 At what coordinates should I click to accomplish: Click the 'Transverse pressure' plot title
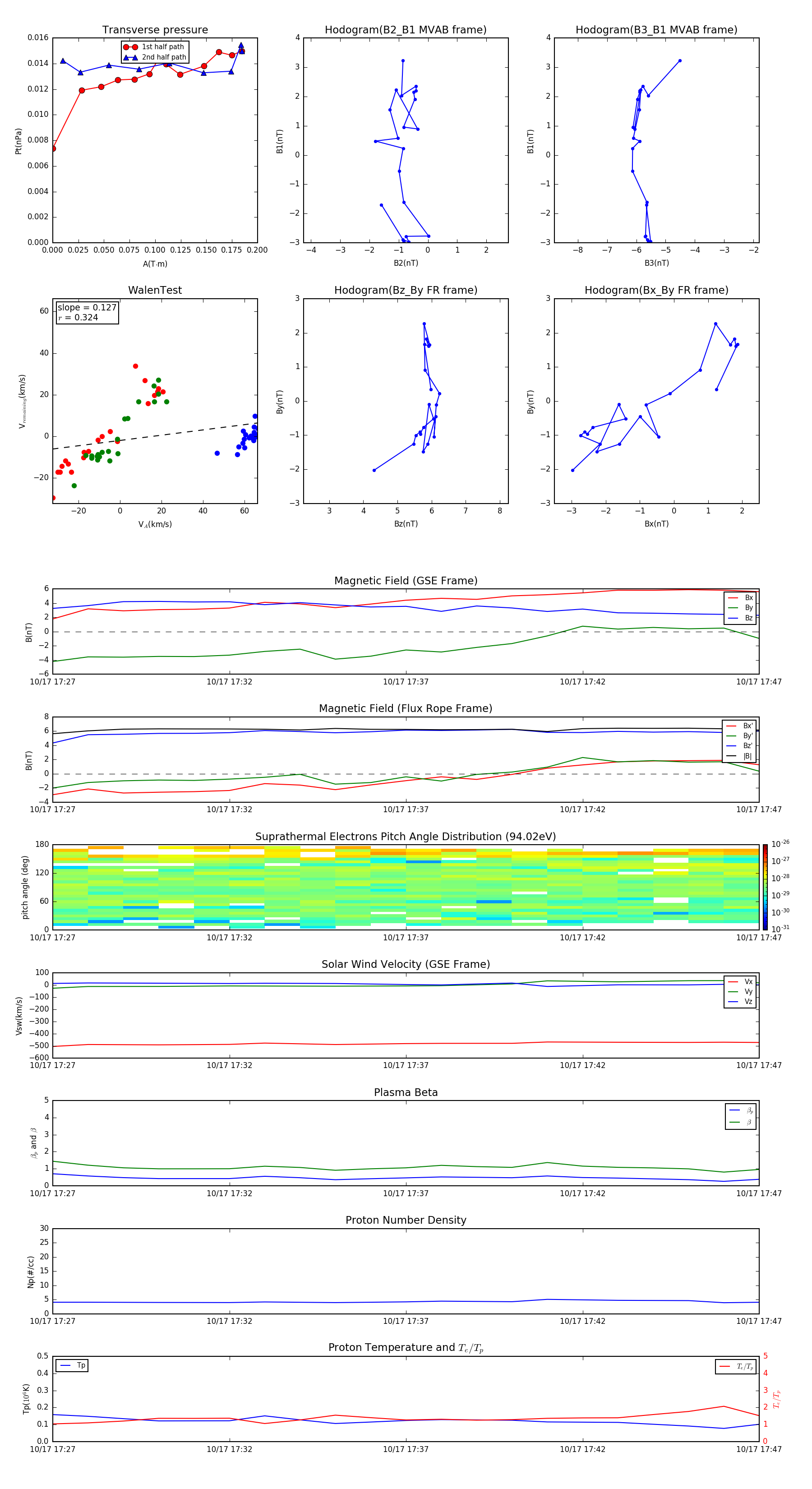155,30
